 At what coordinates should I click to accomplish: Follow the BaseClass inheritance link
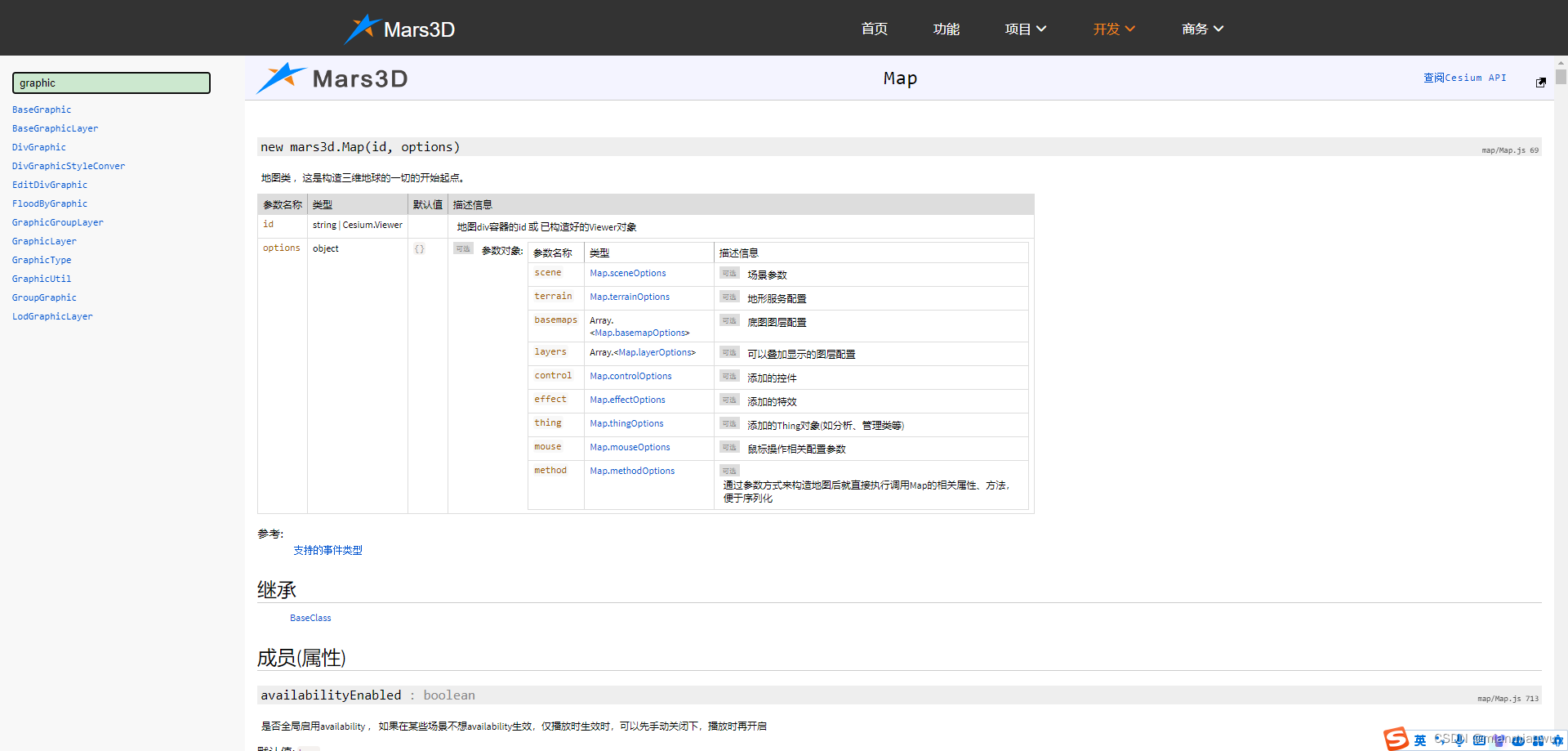310,617
